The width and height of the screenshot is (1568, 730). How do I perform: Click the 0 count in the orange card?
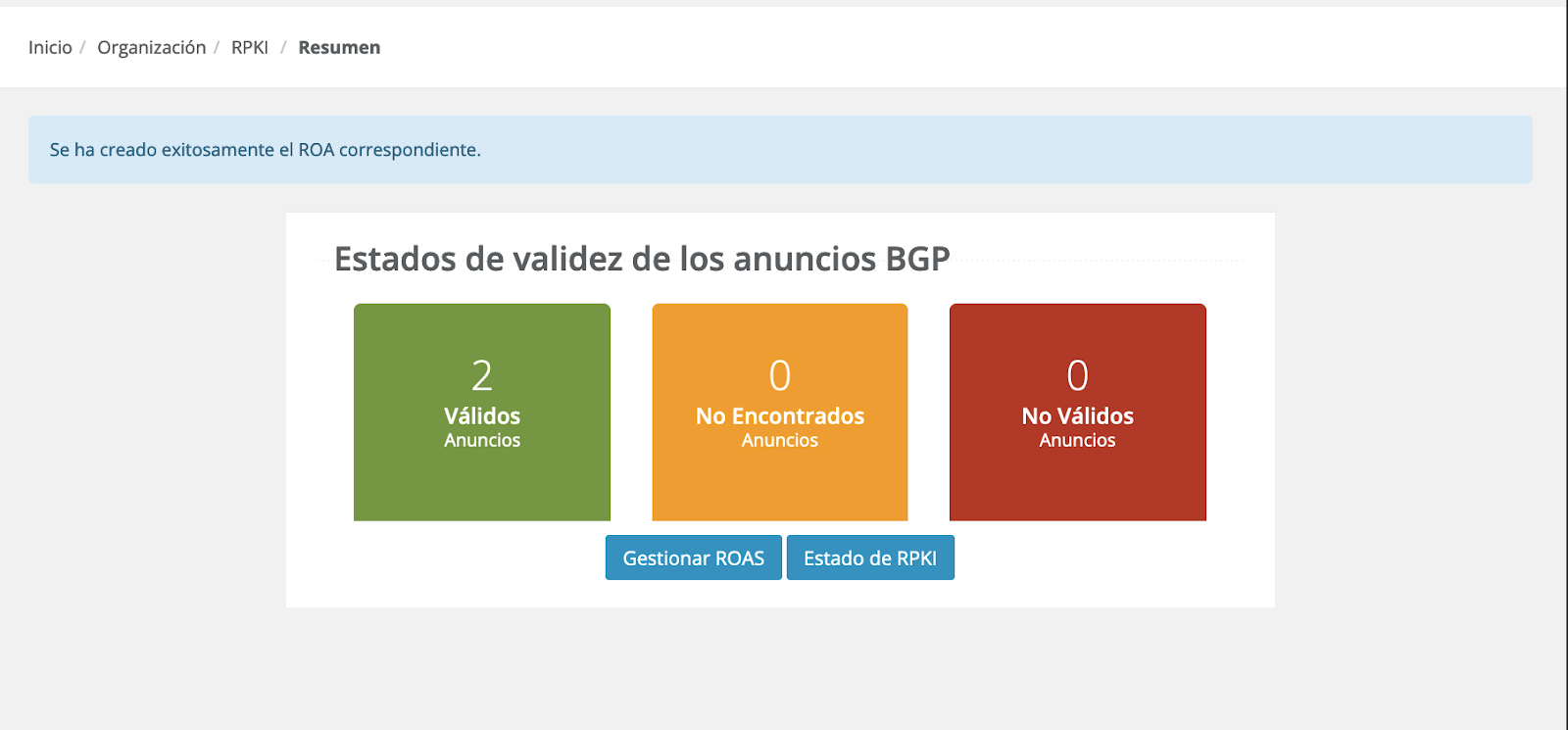tap(779, 375)
